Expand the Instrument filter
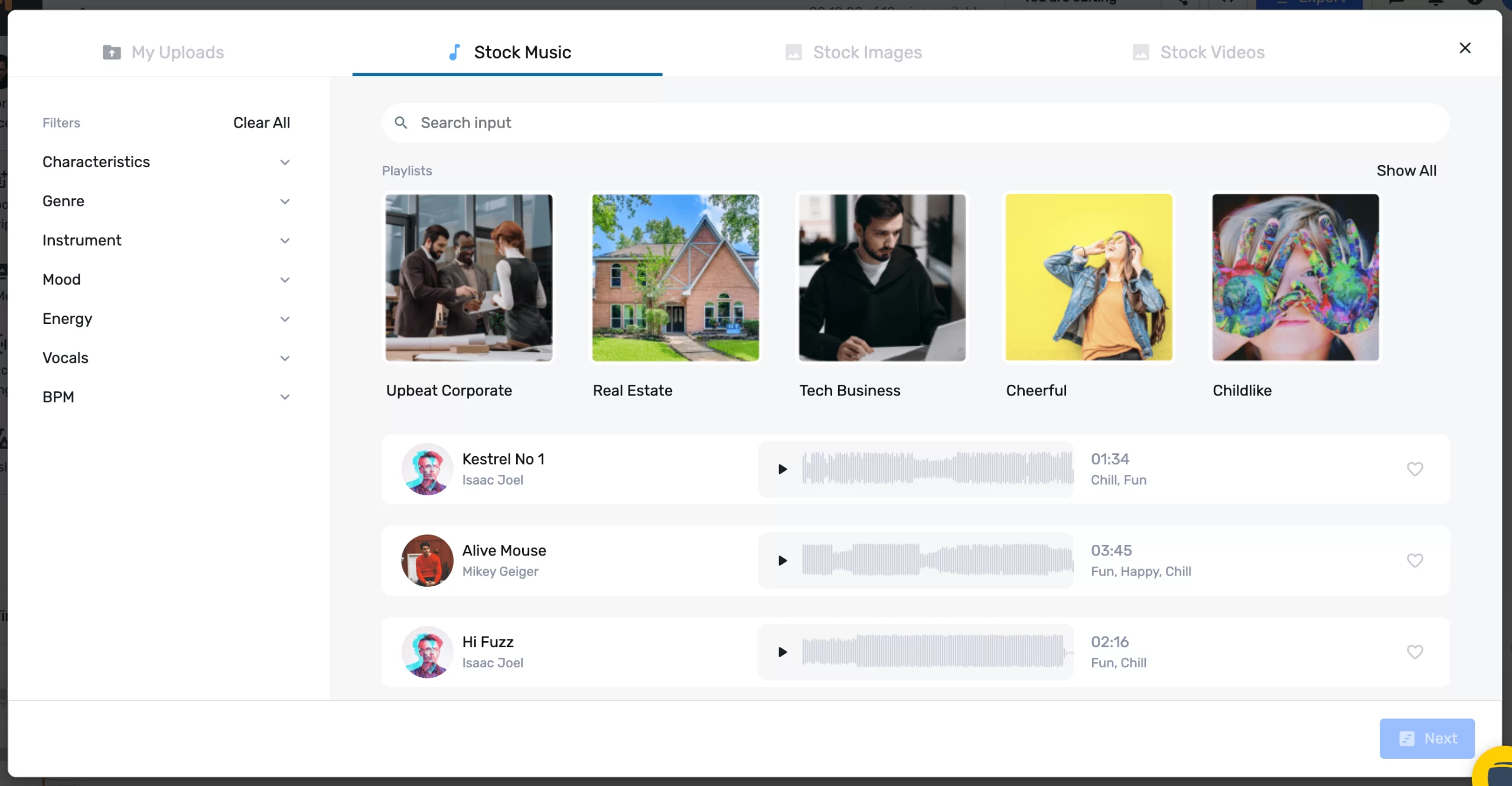The width and height of the screenshot is (1512, 786). [166, 241]
